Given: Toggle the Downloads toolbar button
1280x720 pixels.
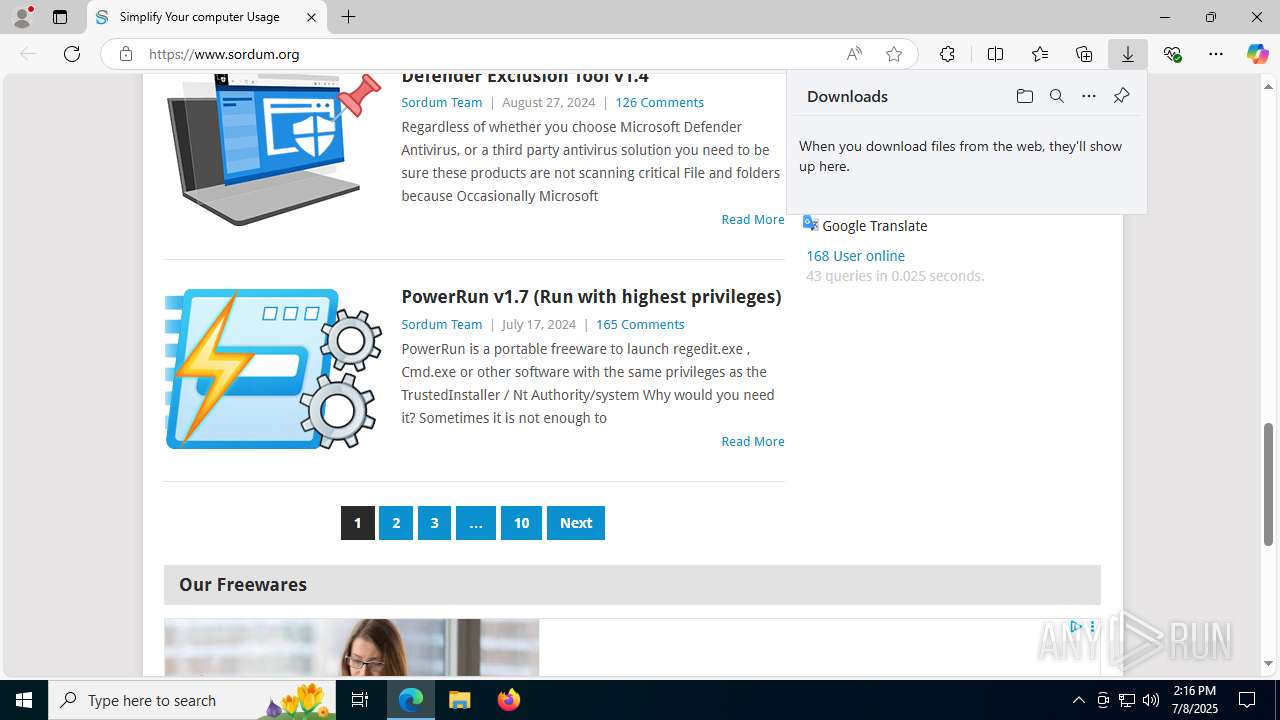Looking at the screenshot, I should tap(1128, 54).
